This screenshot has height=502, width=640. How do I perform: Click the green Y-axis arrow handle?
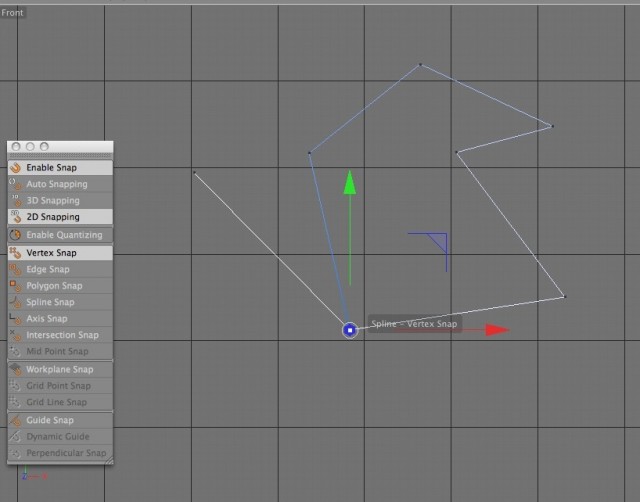pyautogui.click(x=350, y=182)
